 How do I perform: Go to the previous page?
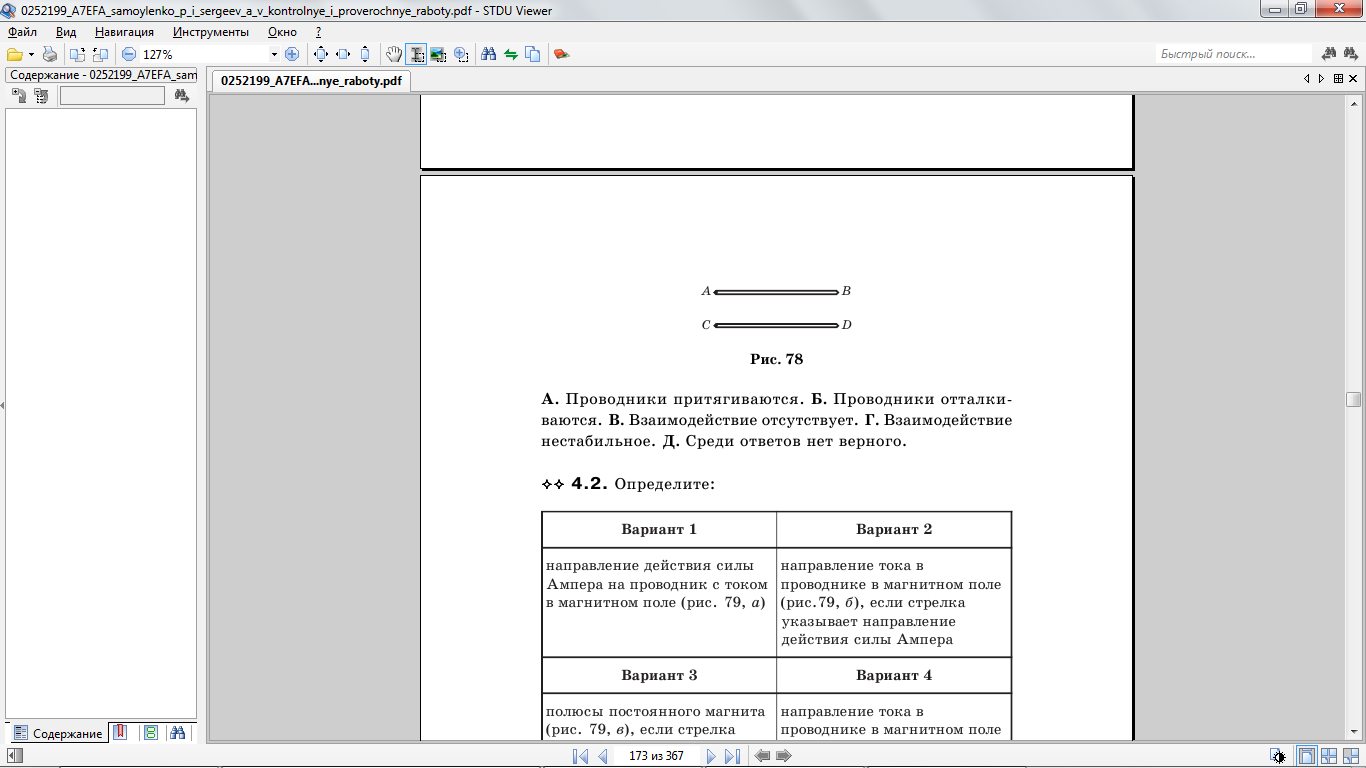pos(603,756)
